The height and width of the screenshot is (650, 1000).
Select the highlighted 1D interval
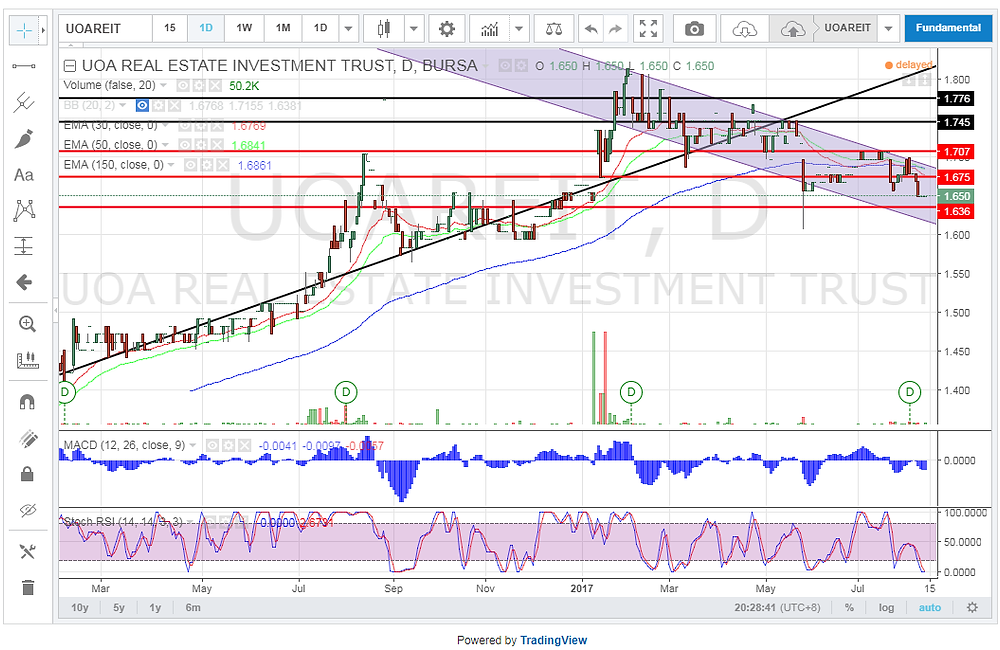click(x=205, y=28)
